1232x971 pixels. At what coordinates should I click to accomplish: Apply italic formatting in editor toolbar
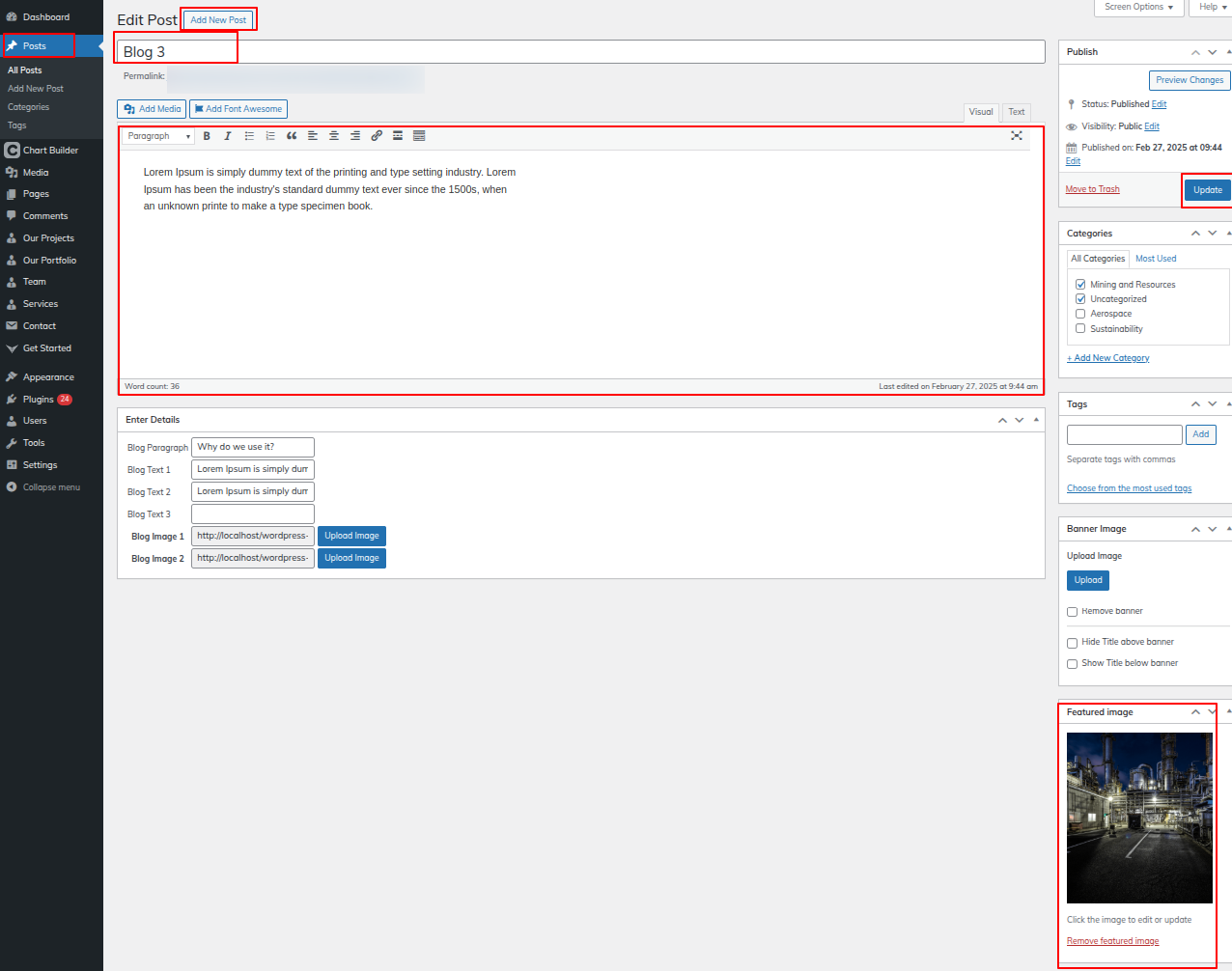228,136
